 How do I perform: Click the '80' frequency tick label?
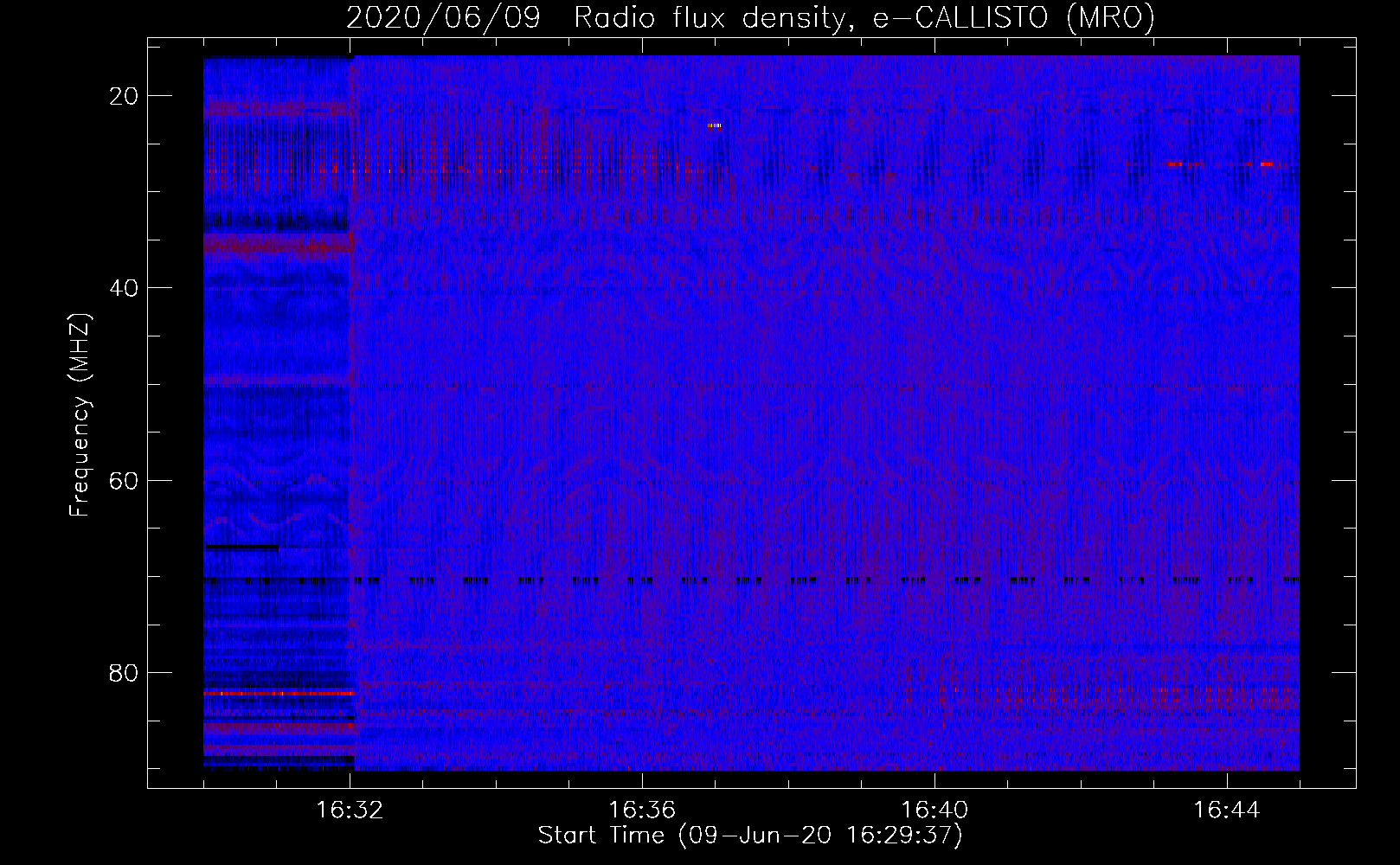pos(125,672)
